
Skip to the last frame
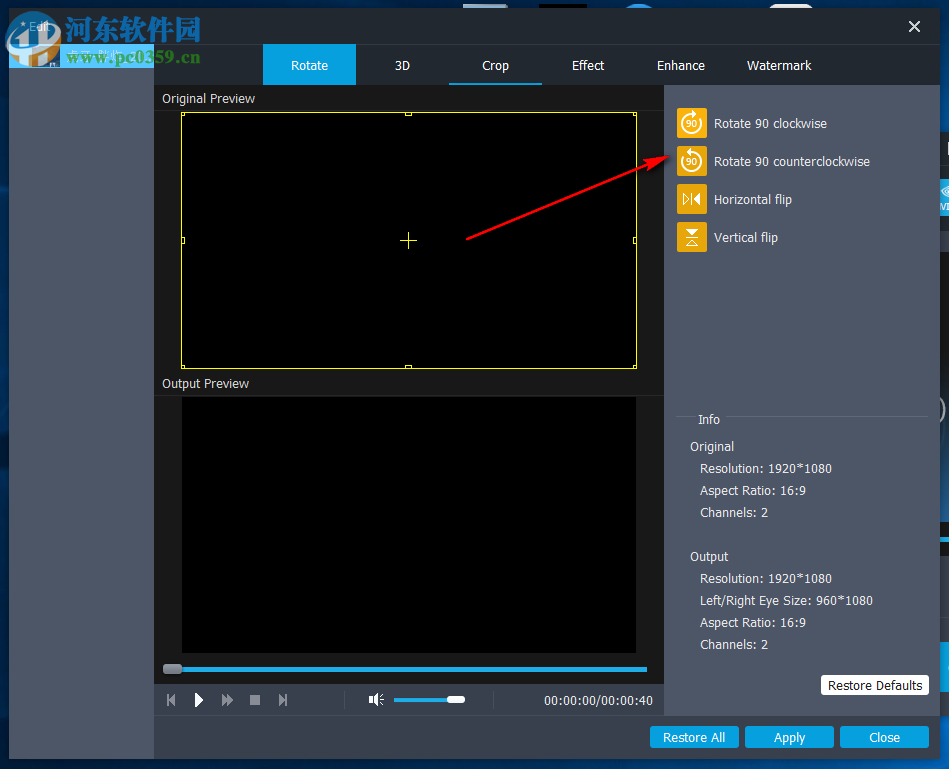point(283,699)
